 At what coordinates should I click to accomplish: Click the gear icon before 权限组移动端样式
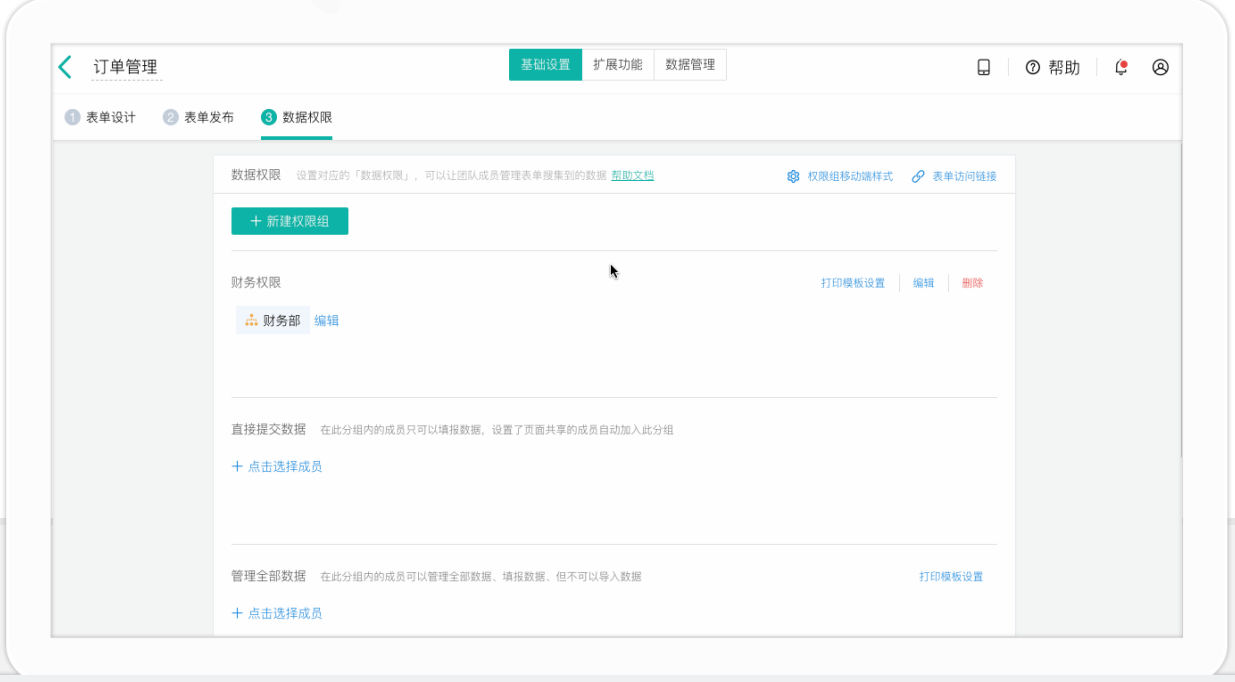pos(789,175)
